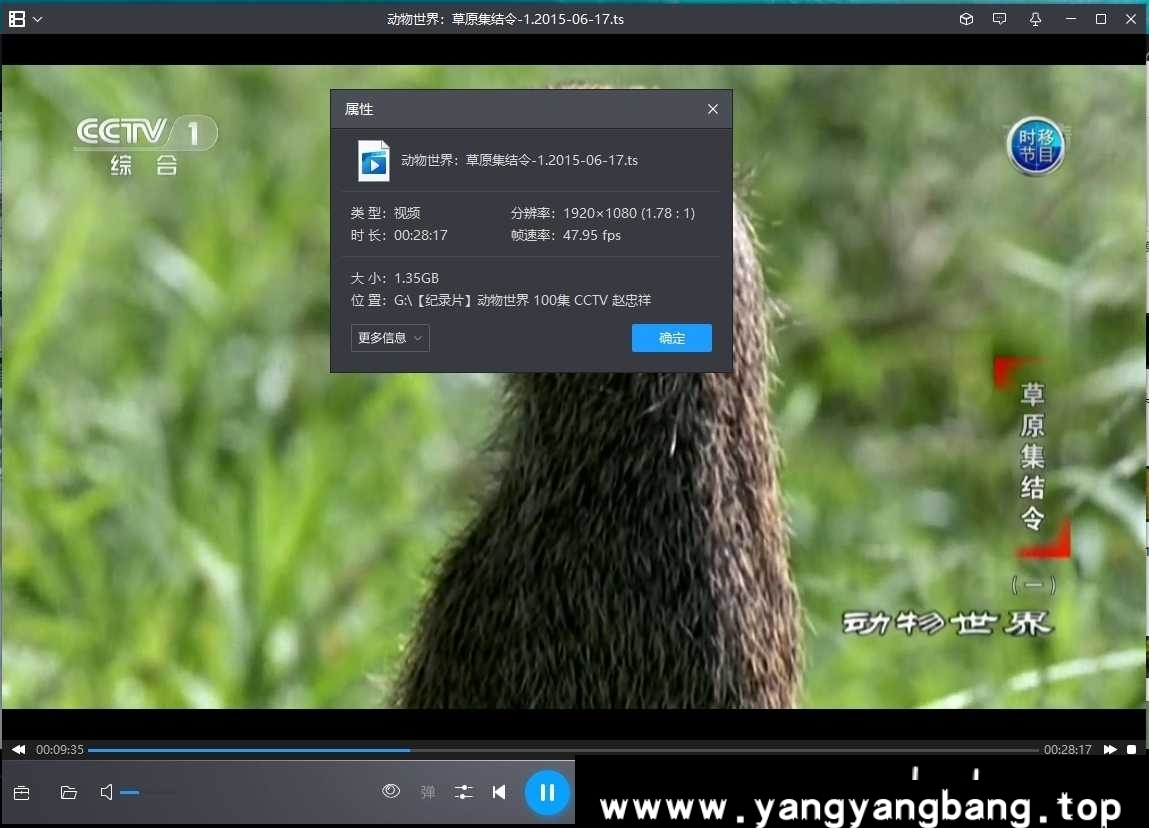Click the mini-mode box icon in title bar
The height and width of the screenshot is (828, 1149).
click(x=965, y=18)
